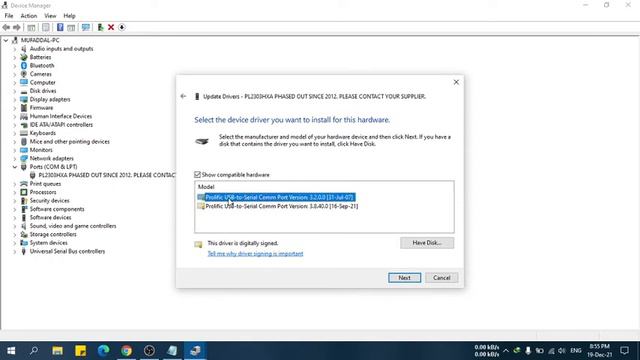
Task: Select Mice and other pointing devices
Action: click(70, 142)
